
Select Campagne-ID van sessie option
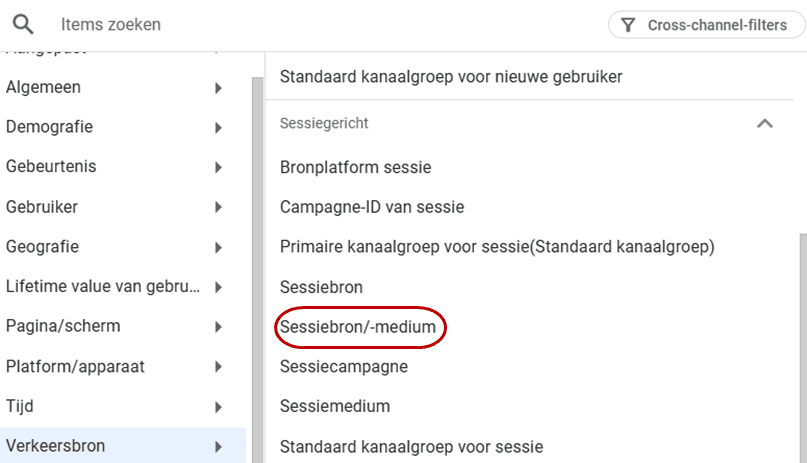(372, 207)
